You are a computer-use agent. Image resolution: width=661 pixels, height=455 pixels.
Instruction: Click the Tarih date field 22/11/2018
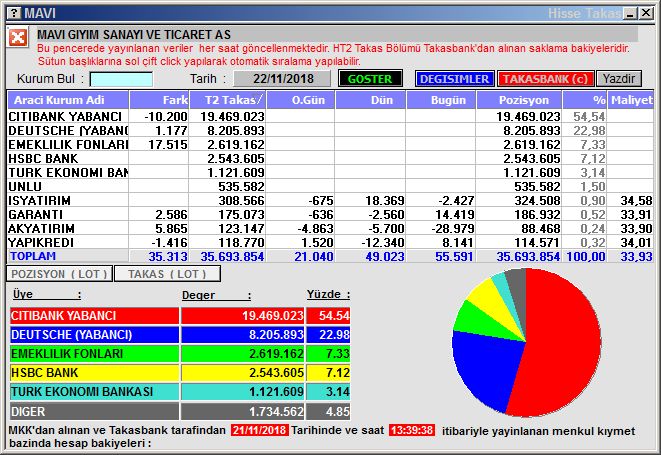[x=282, y=79]
